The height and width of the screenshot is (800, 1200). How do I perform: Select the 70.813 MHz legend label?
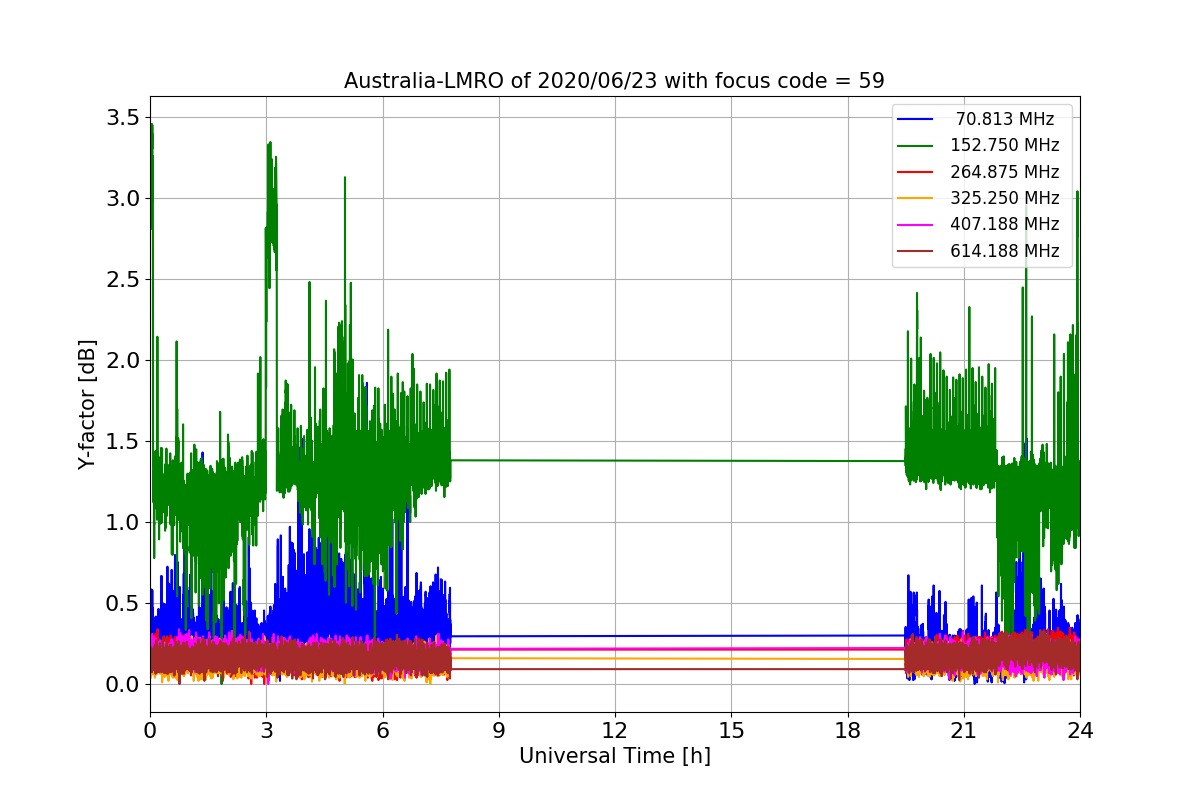[x=1005, y=119]
